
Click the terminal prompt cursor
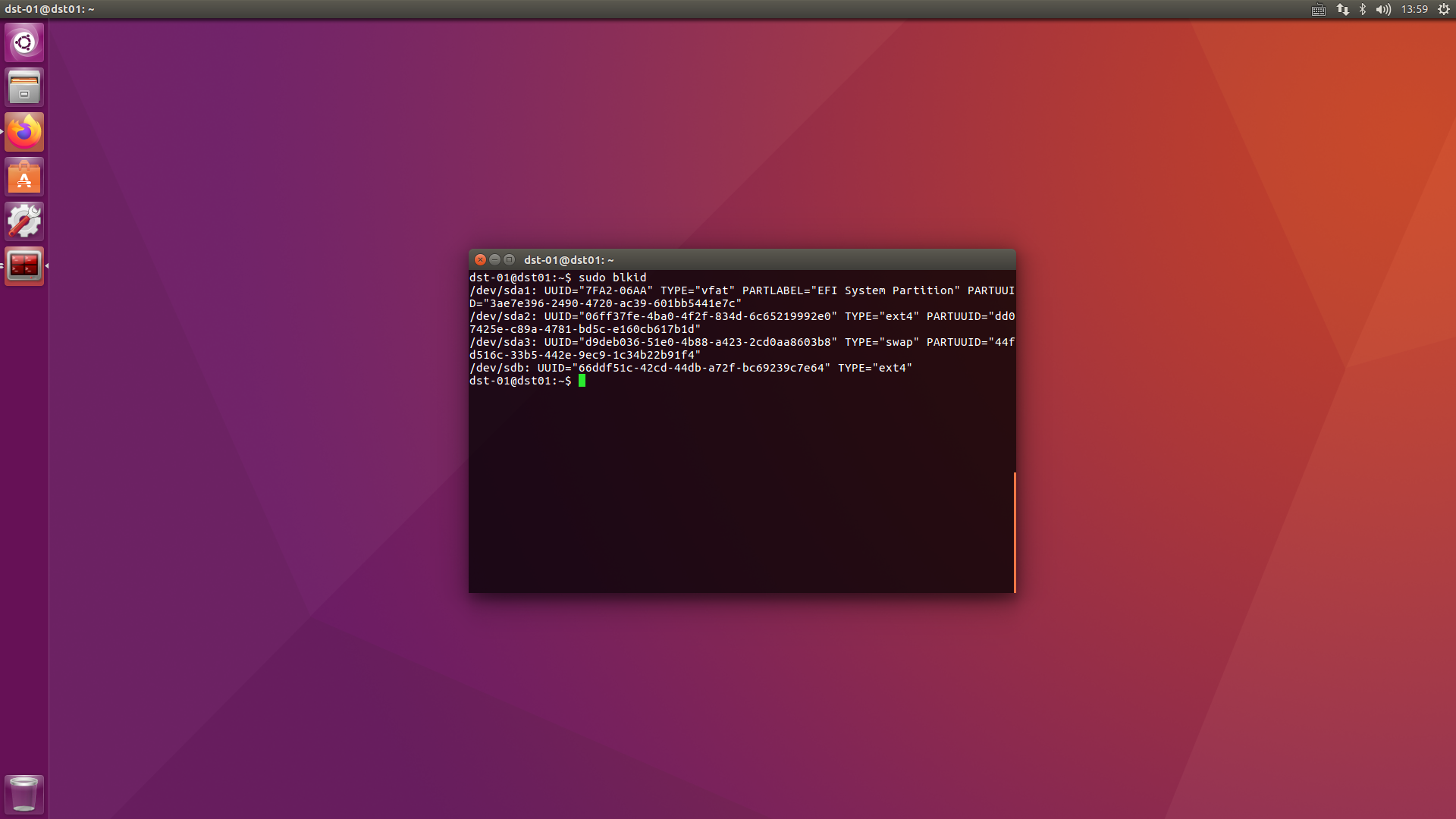click(x=582, y=381)
